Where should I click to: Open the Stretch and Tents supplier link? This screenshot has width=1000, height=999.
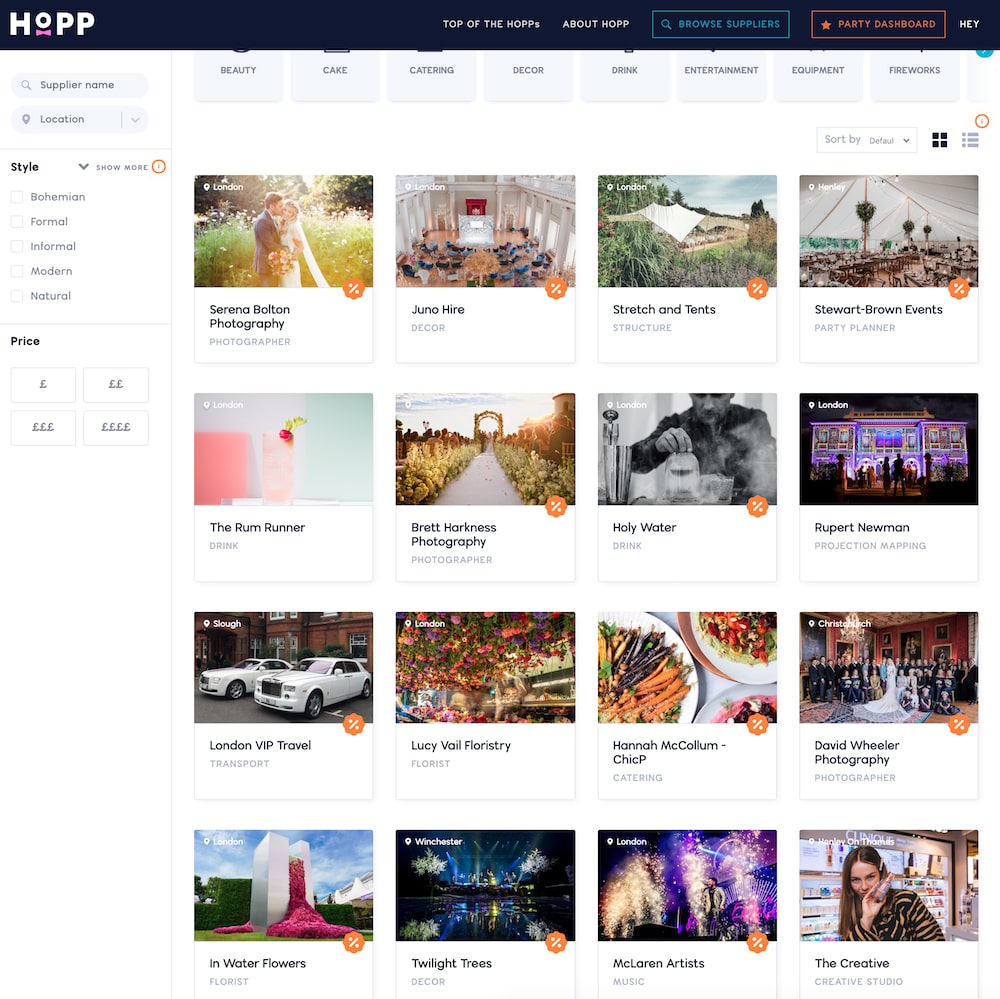pos(664,309)
